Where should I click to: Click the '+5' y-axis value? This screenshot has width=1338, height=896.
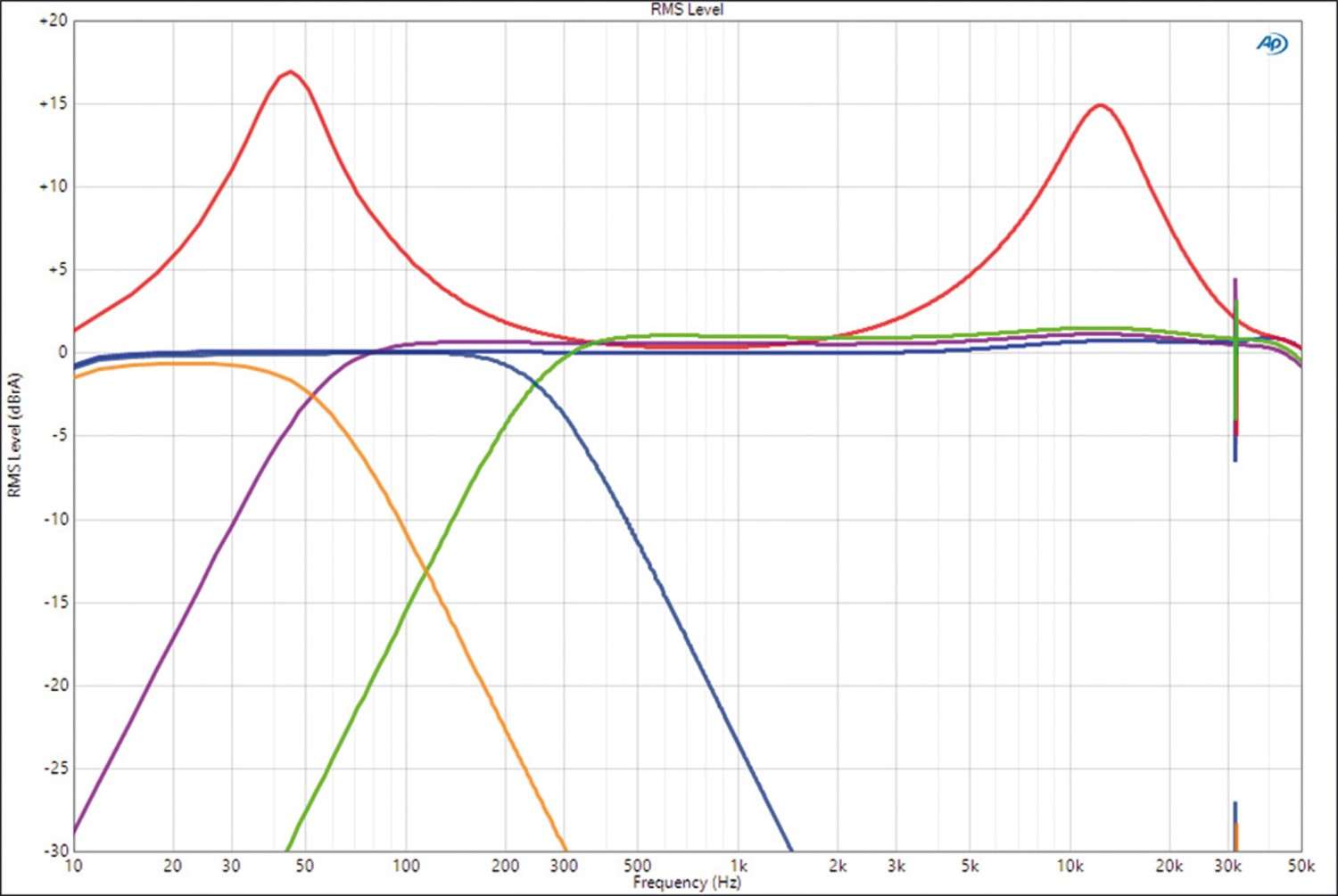click(x=56, y=269)
